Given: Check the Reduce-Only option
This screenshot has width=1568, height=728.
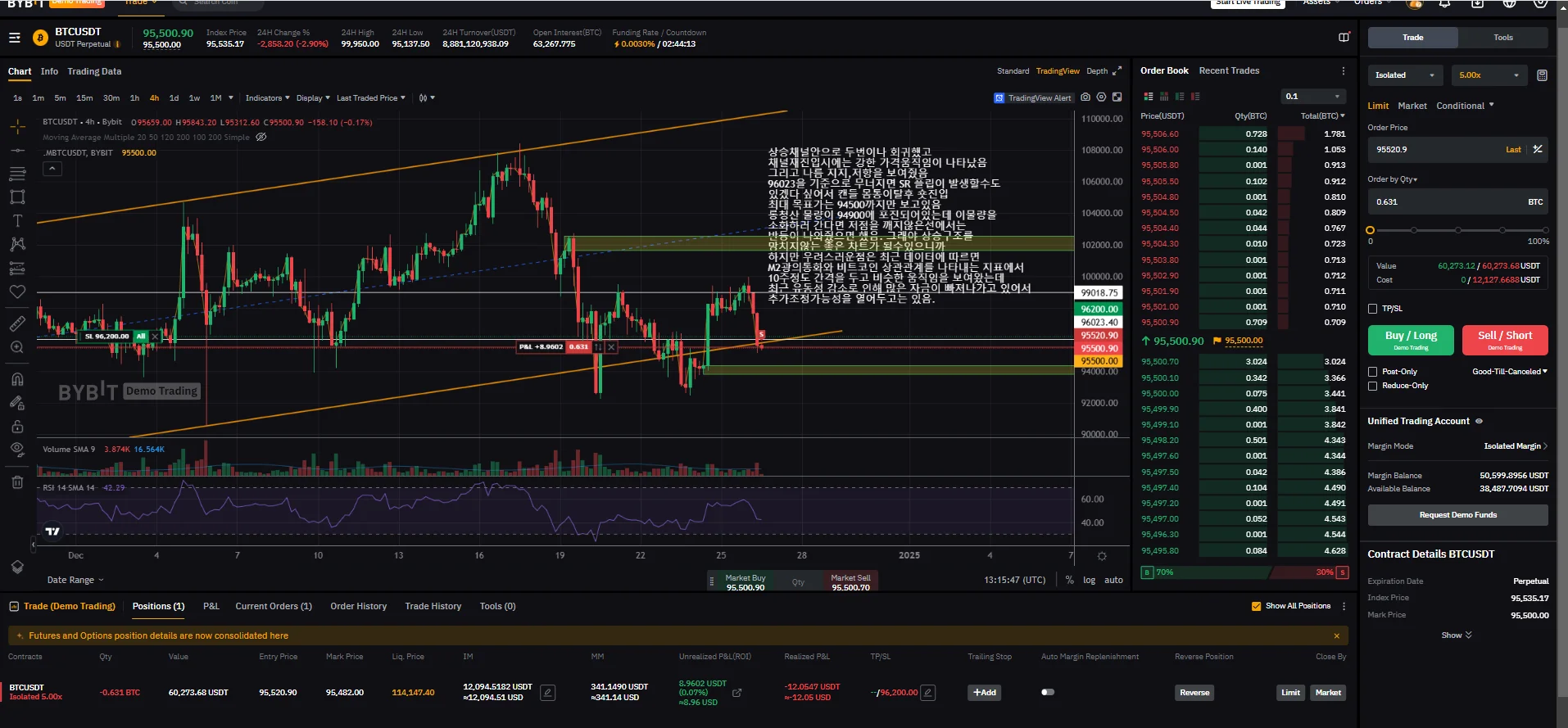Looking at the screenshot, I should [1372, 386].
